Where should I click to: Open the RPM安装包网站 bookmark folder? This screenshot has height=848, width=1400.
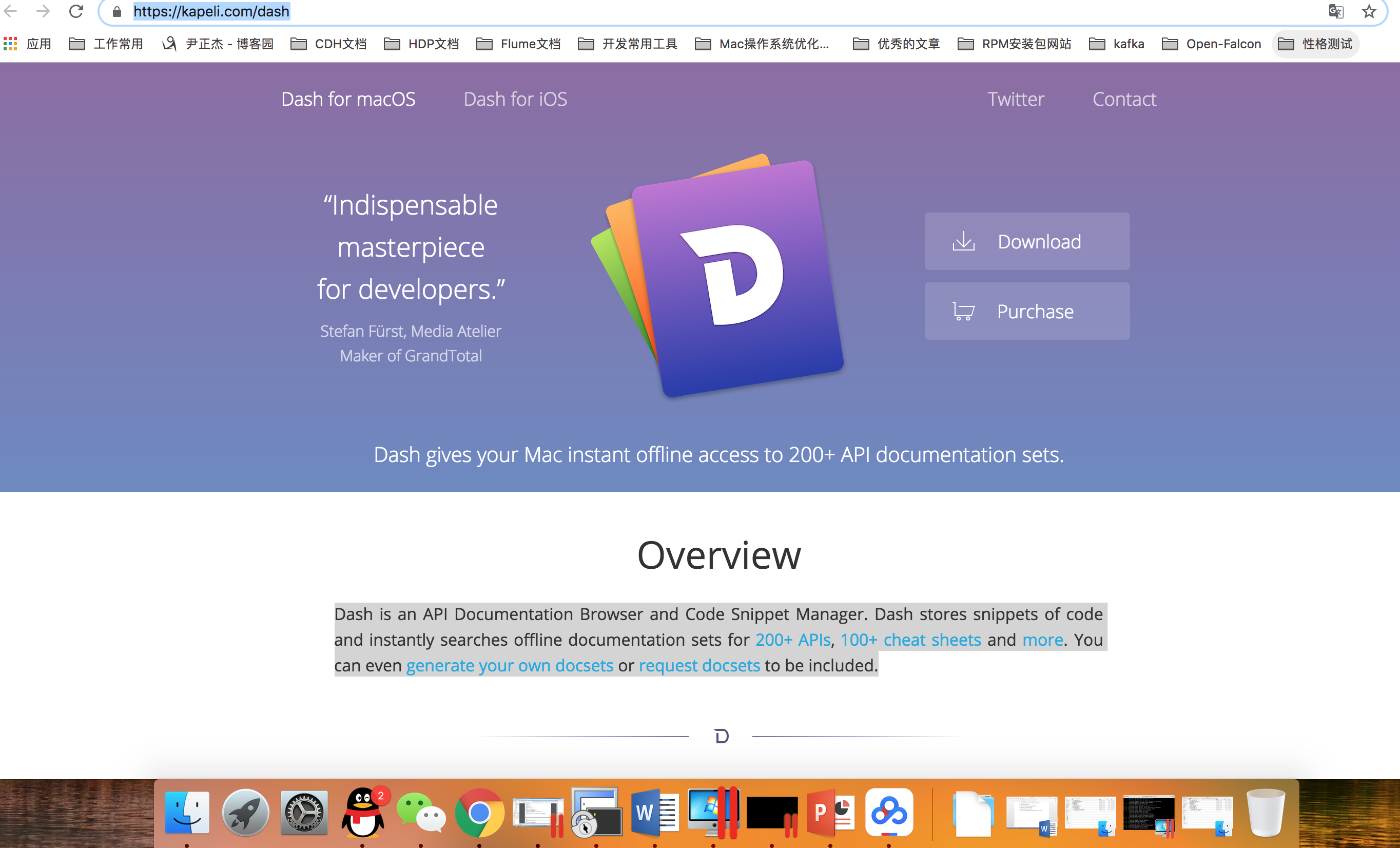coord(1014,44)
